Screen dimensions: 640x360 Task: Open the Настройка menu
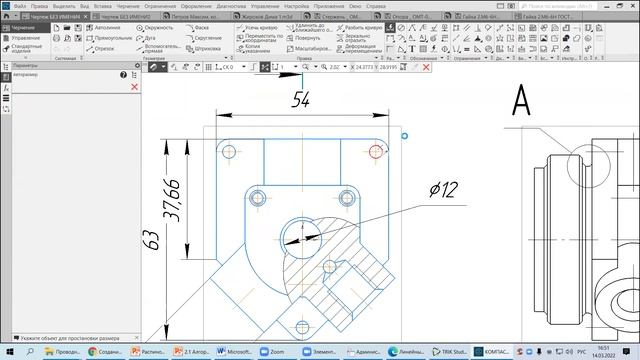click(296, 6)
